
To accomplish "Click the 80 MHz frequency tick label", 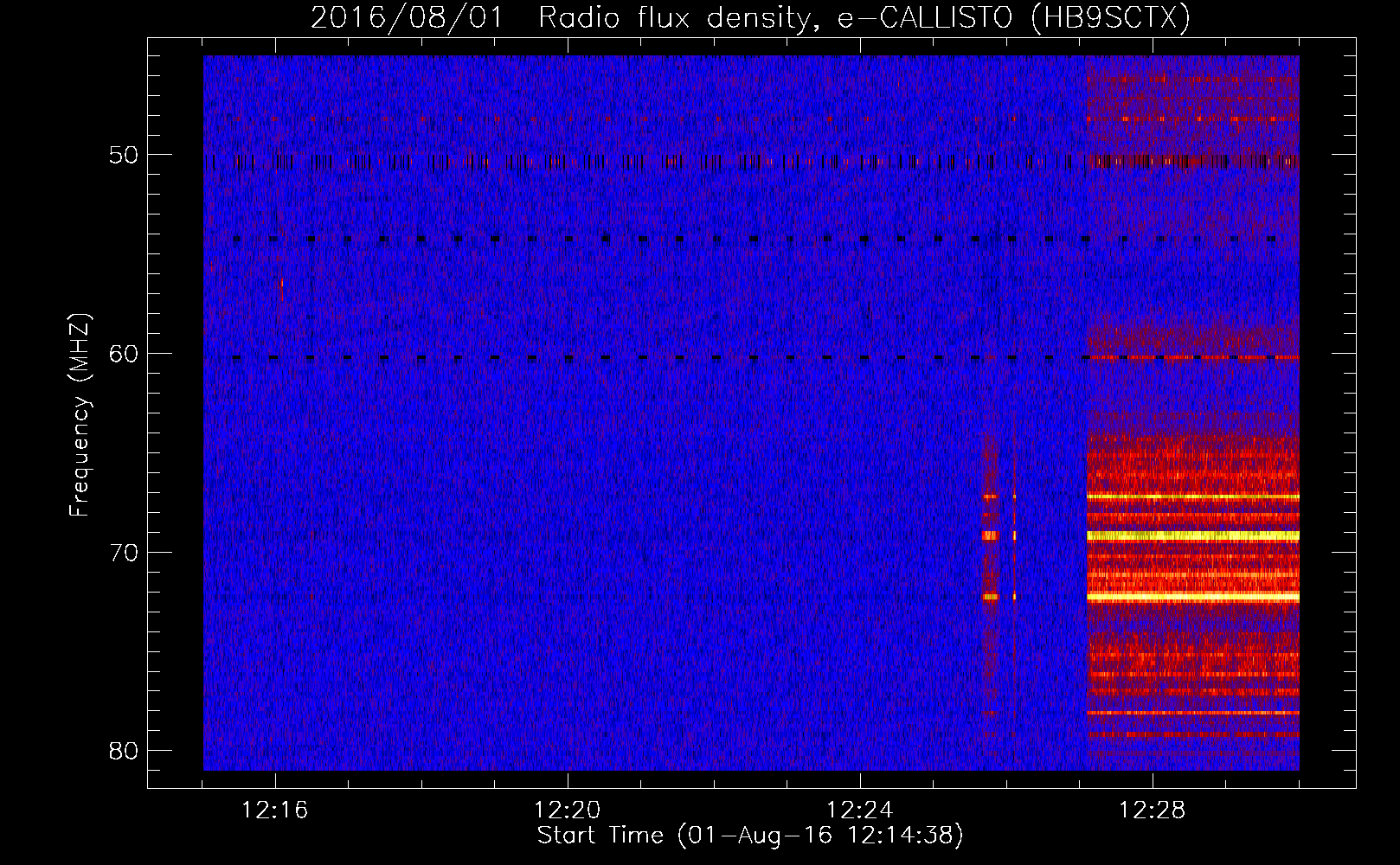I will click(124, 751).
